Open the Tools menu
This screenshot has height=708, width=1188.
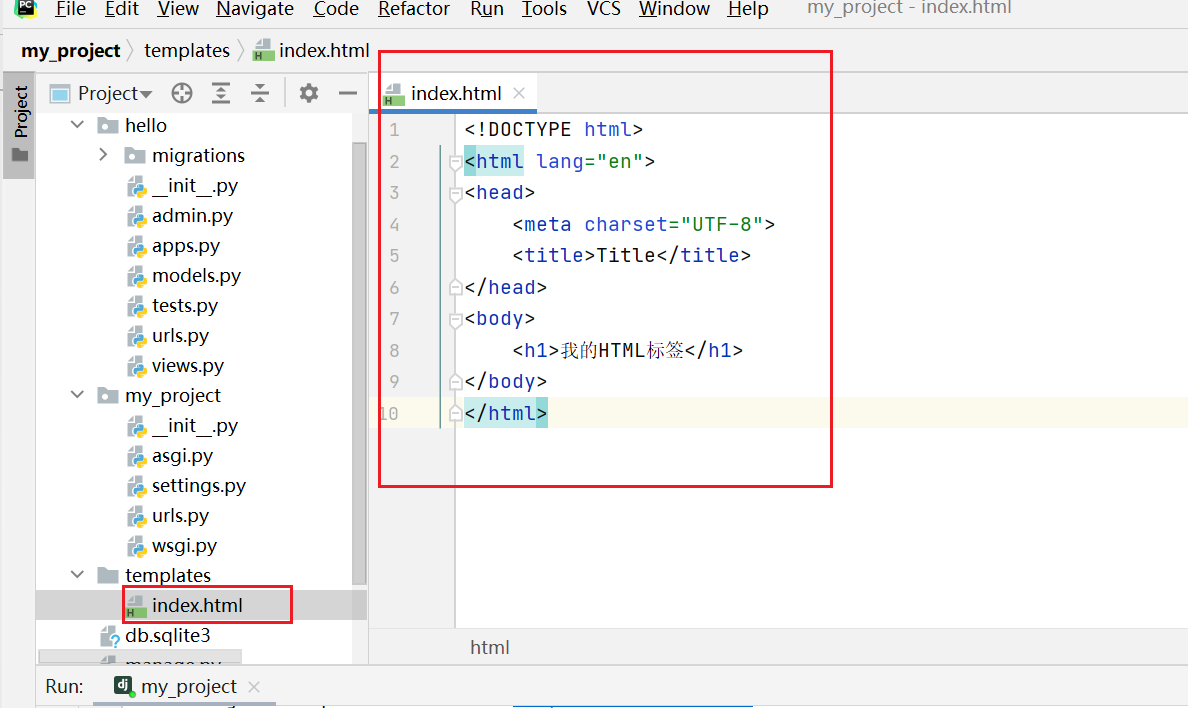544,9
